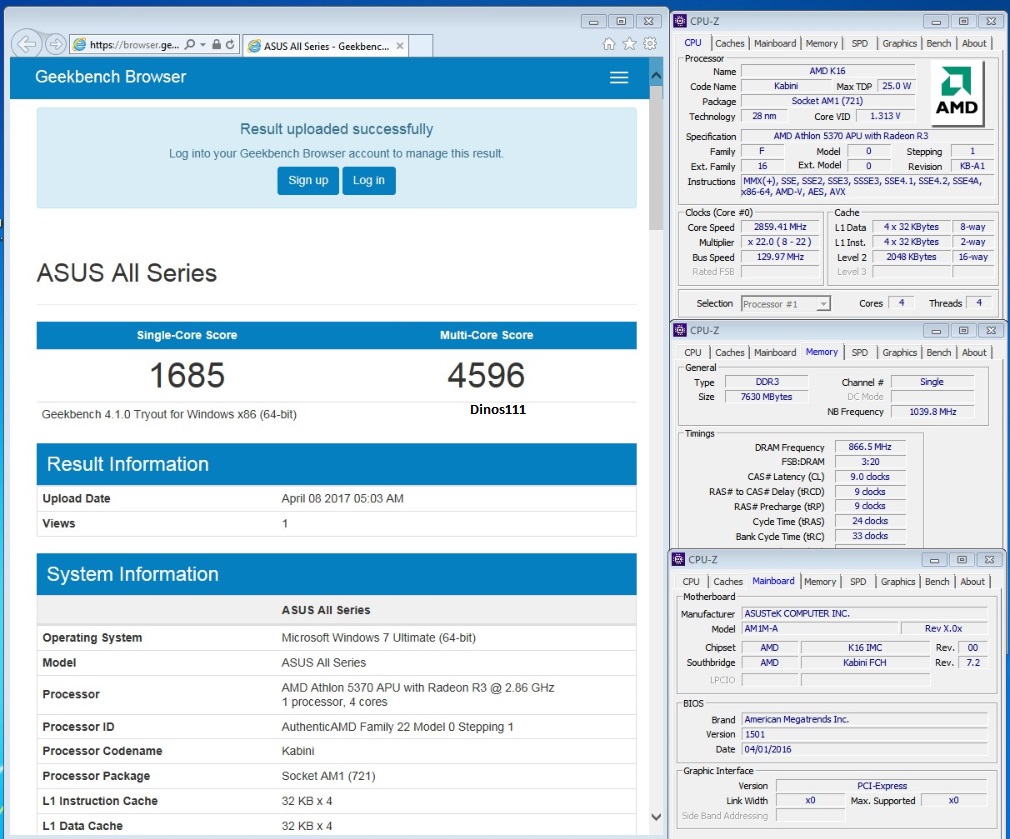This screenshot has width=1010, height=839.
Task: Click the BIOS Date 04/01/2016 value
Action: [x=864, y=749]
